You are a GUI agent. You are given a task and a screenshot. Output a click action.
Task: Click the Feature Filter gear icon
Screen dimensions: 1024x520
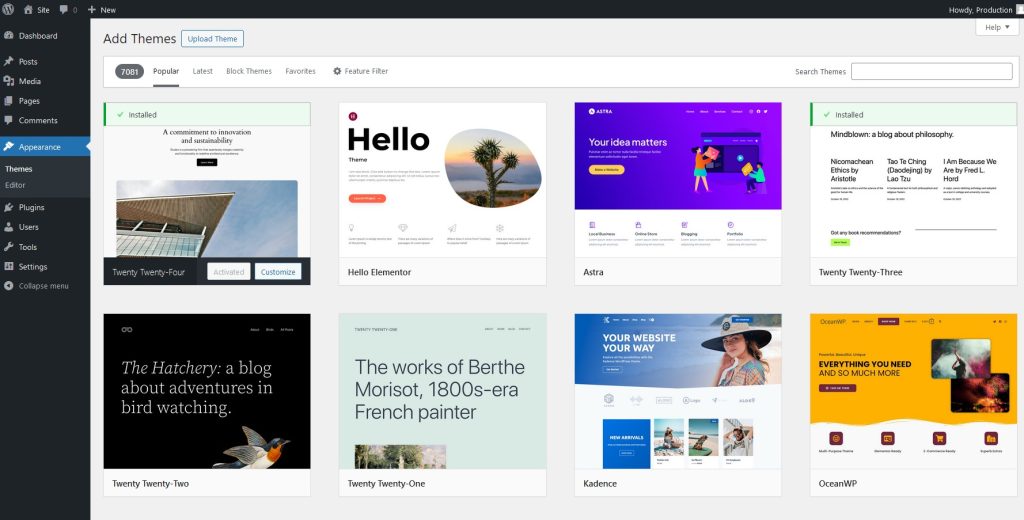point(337,71)
